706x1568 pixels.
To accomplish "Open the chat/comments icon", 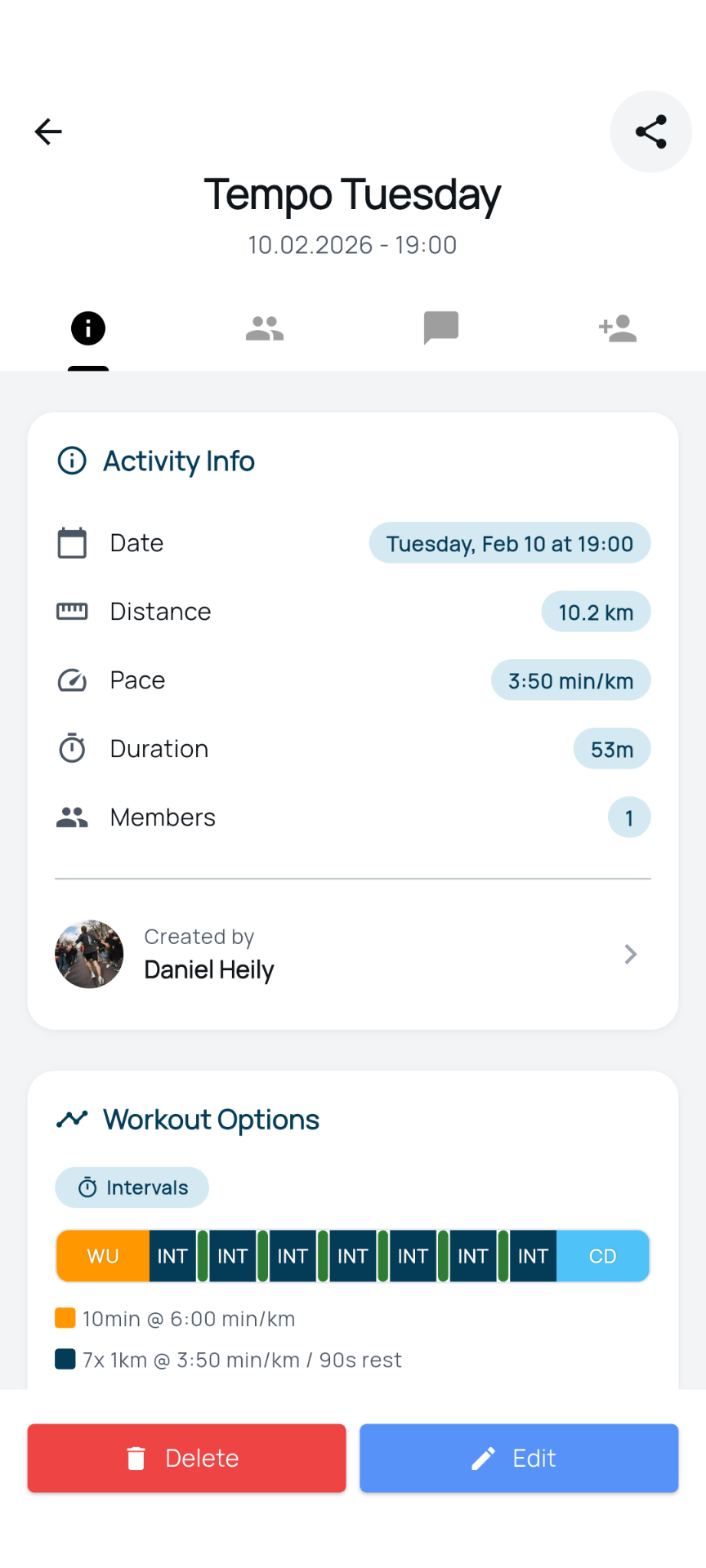I will (440, 327).
